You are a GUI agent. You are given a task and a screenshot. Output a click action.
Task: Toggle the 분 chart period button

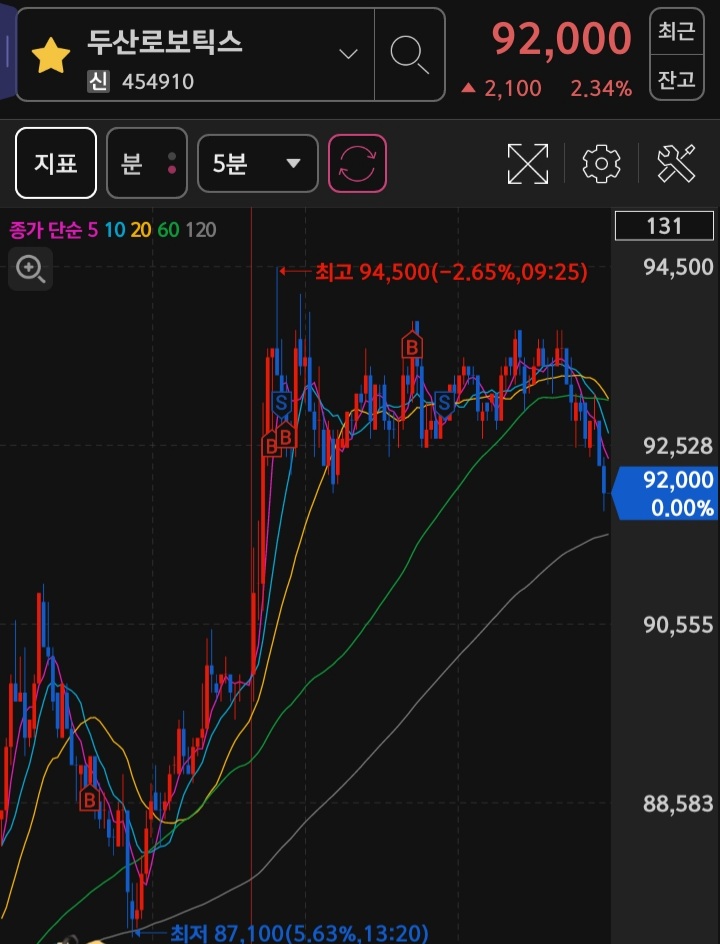pyautogui.click(x=147, y=163)
